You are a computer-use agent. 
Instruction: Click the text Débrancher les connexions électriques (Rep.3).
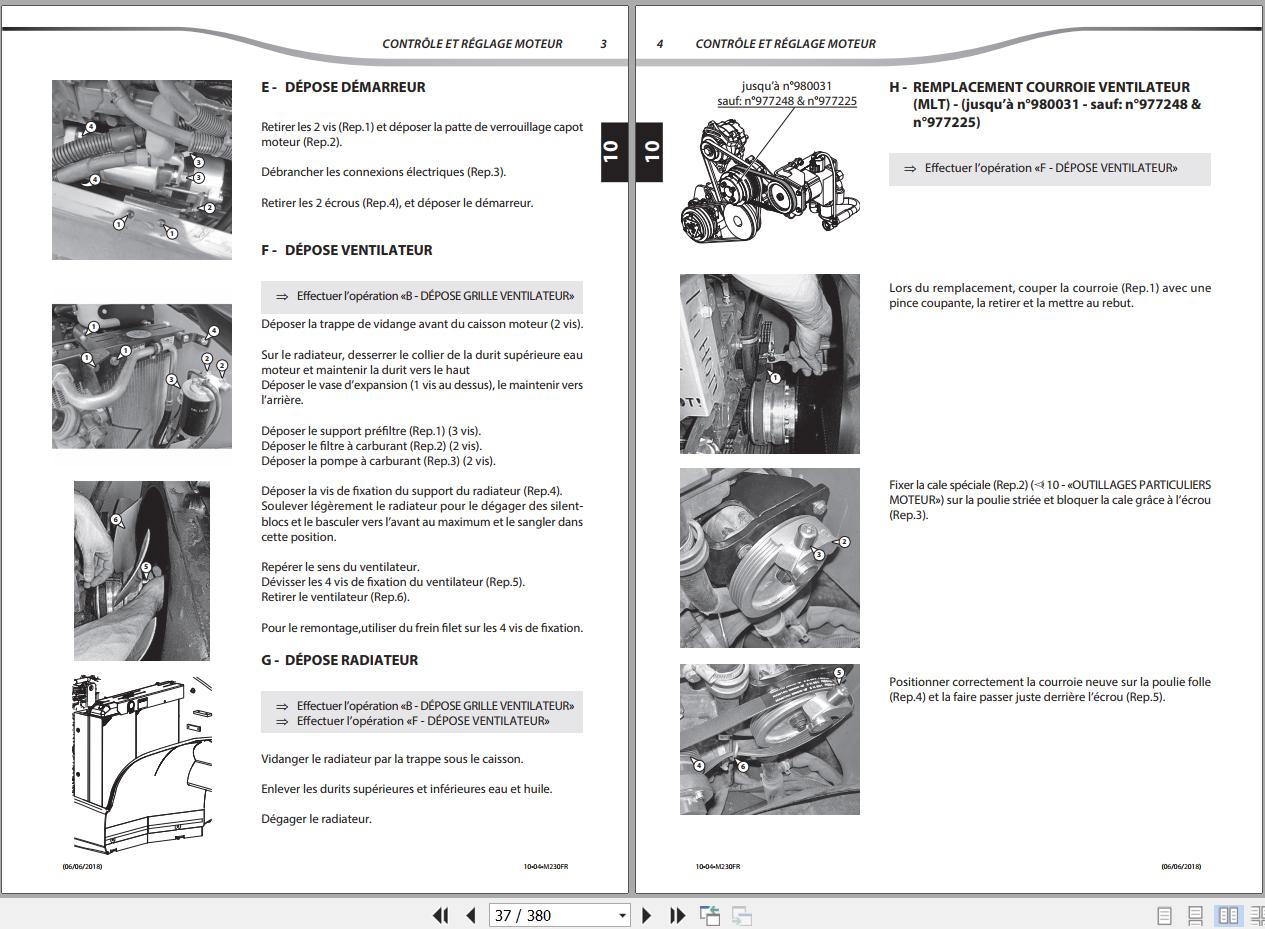[x=384, y=172]
